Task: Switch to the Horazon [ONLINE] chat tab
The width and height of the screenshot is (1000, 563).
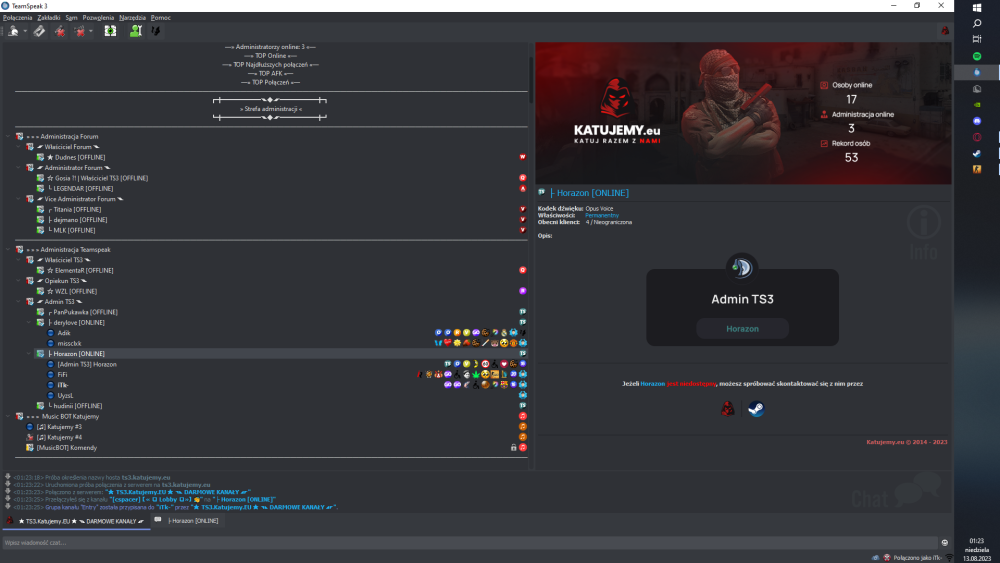Action: tap(188, 521)
